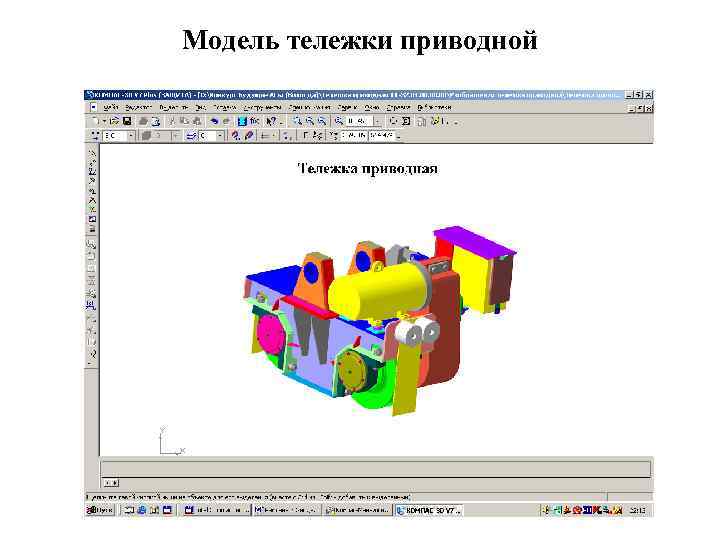Redo the undone action
Screen dimensions: 720x540
(226, 121)
